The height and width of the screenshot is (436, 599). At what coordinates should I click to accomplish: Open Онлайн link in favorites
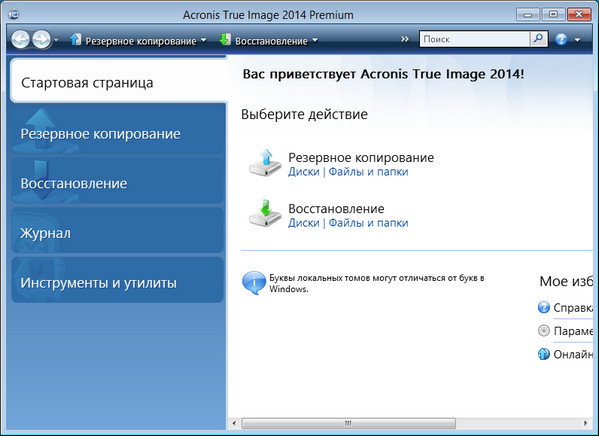(573, 355)
